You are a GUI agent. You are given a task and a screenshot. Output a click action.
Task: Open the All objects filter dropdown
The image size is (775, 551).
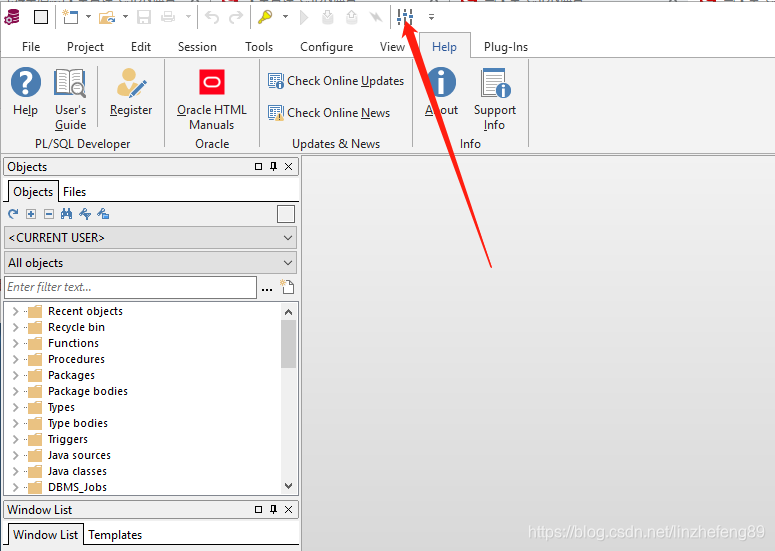pyautogui.click(x=150, y=263)
